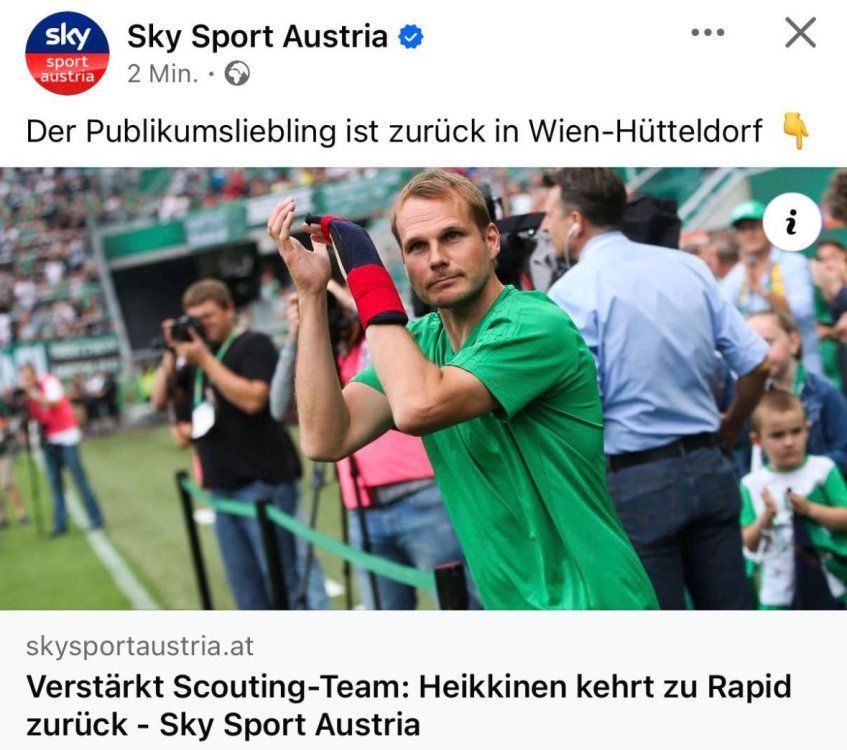Dismiss the post with the X icon
Viewport: 847px width, 750px height.
800,32
